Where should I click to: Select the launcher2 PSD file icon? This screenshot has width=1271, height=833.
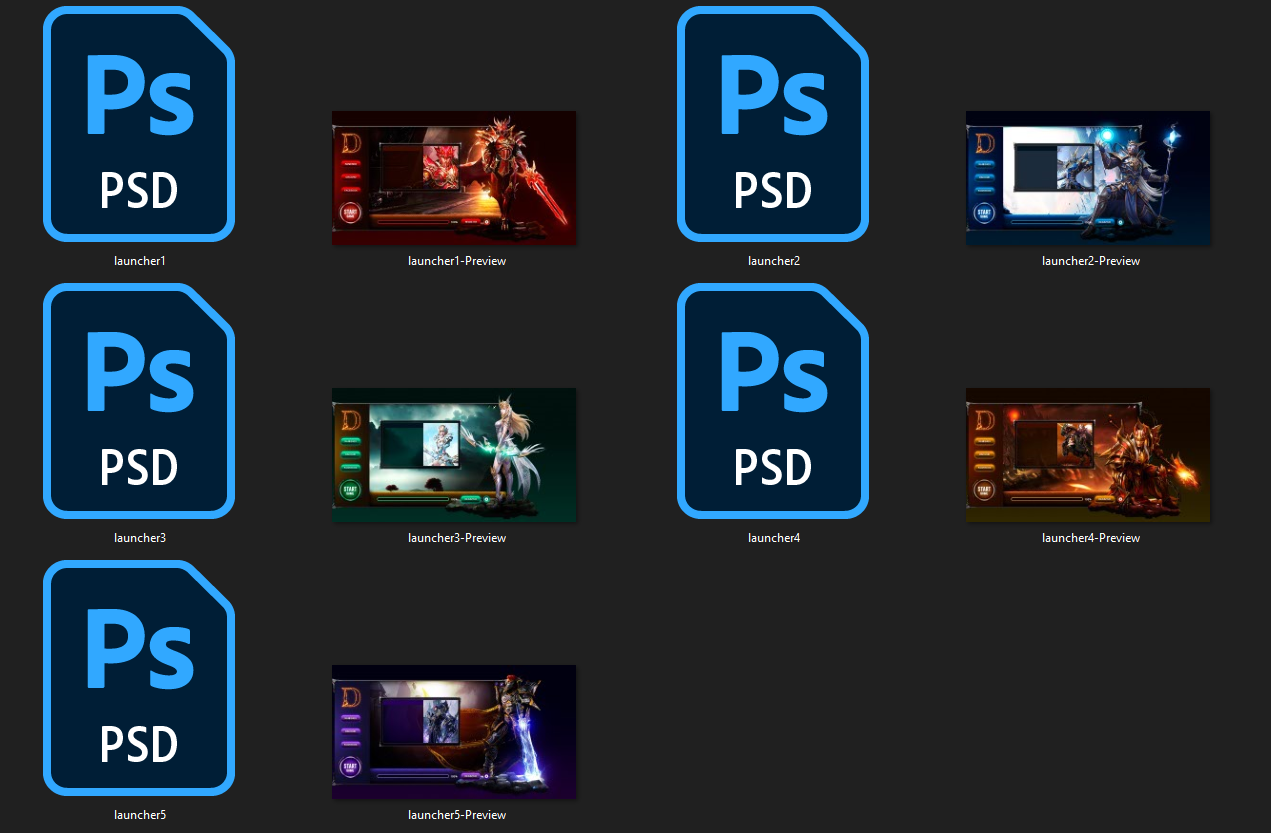773,124
